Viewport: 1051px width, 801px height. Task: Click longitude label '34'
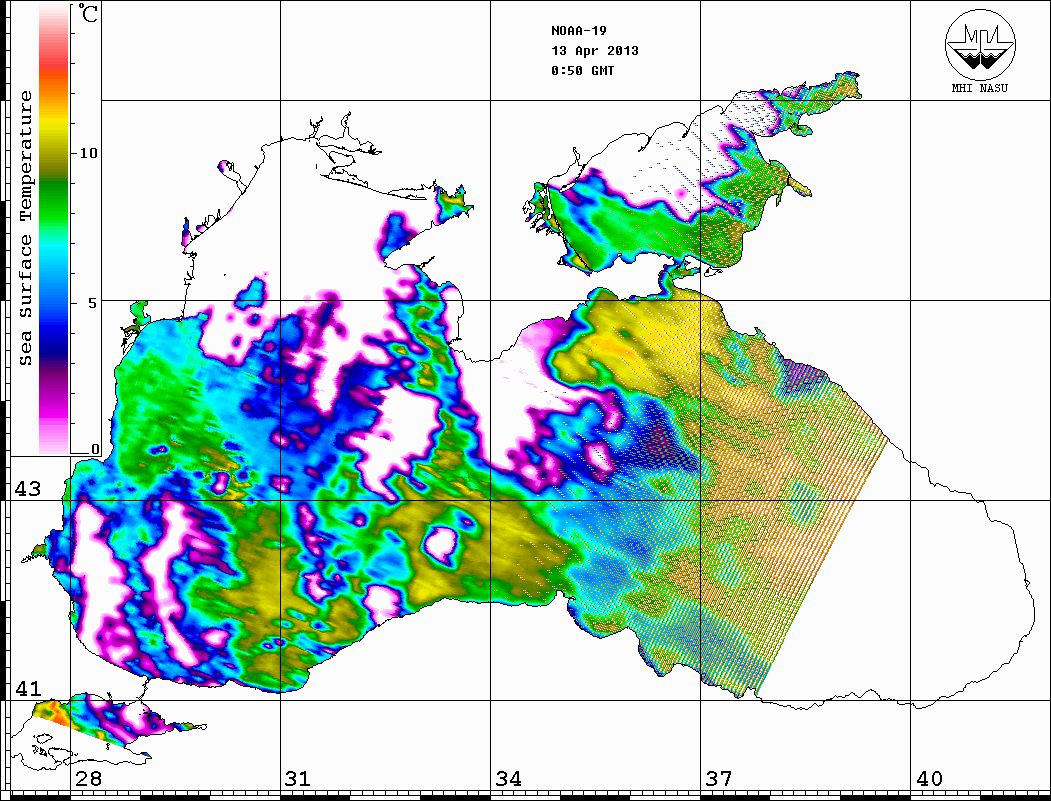tap(509, 778)
